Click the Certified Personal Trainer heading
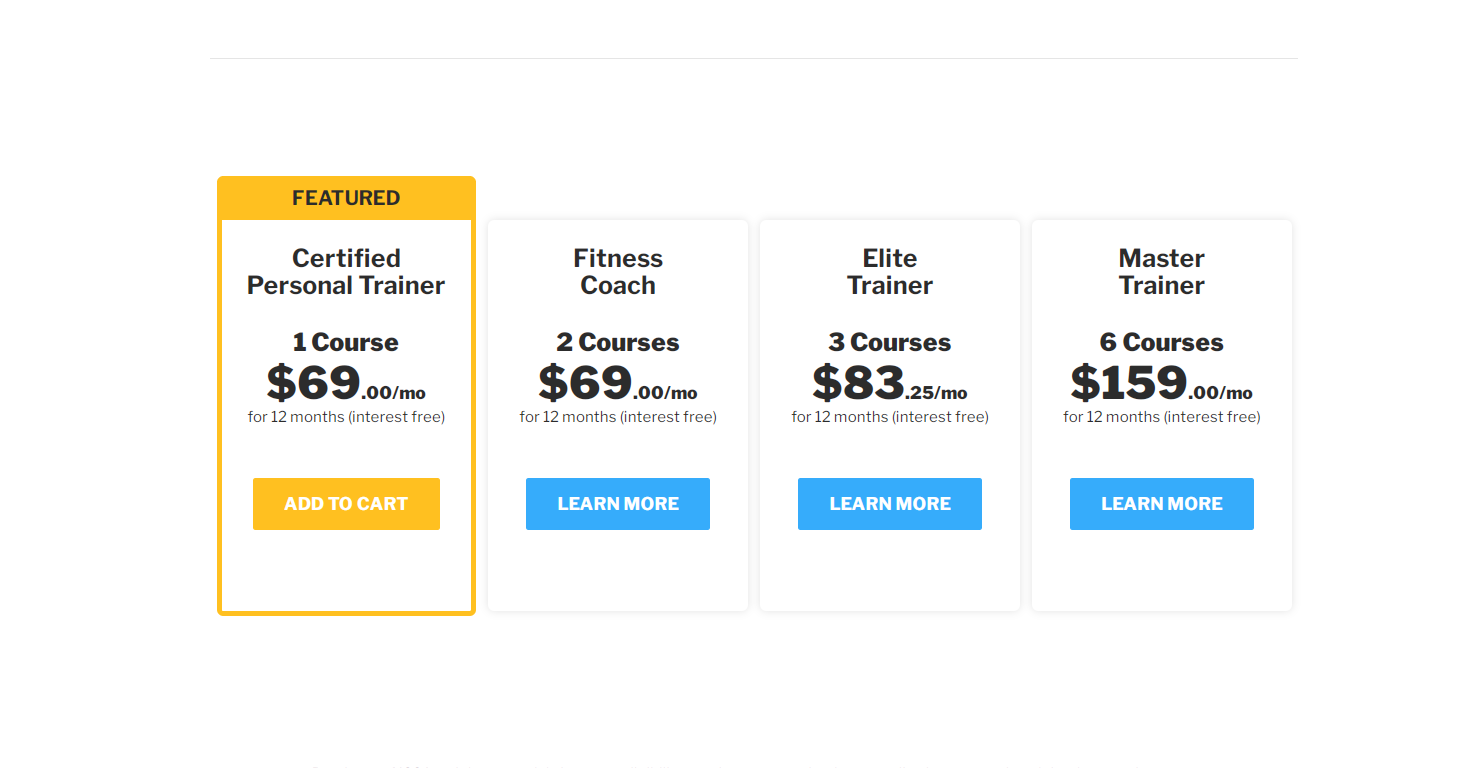The height and width of the screenshot is (768, 1461). [x=346, y=272]
